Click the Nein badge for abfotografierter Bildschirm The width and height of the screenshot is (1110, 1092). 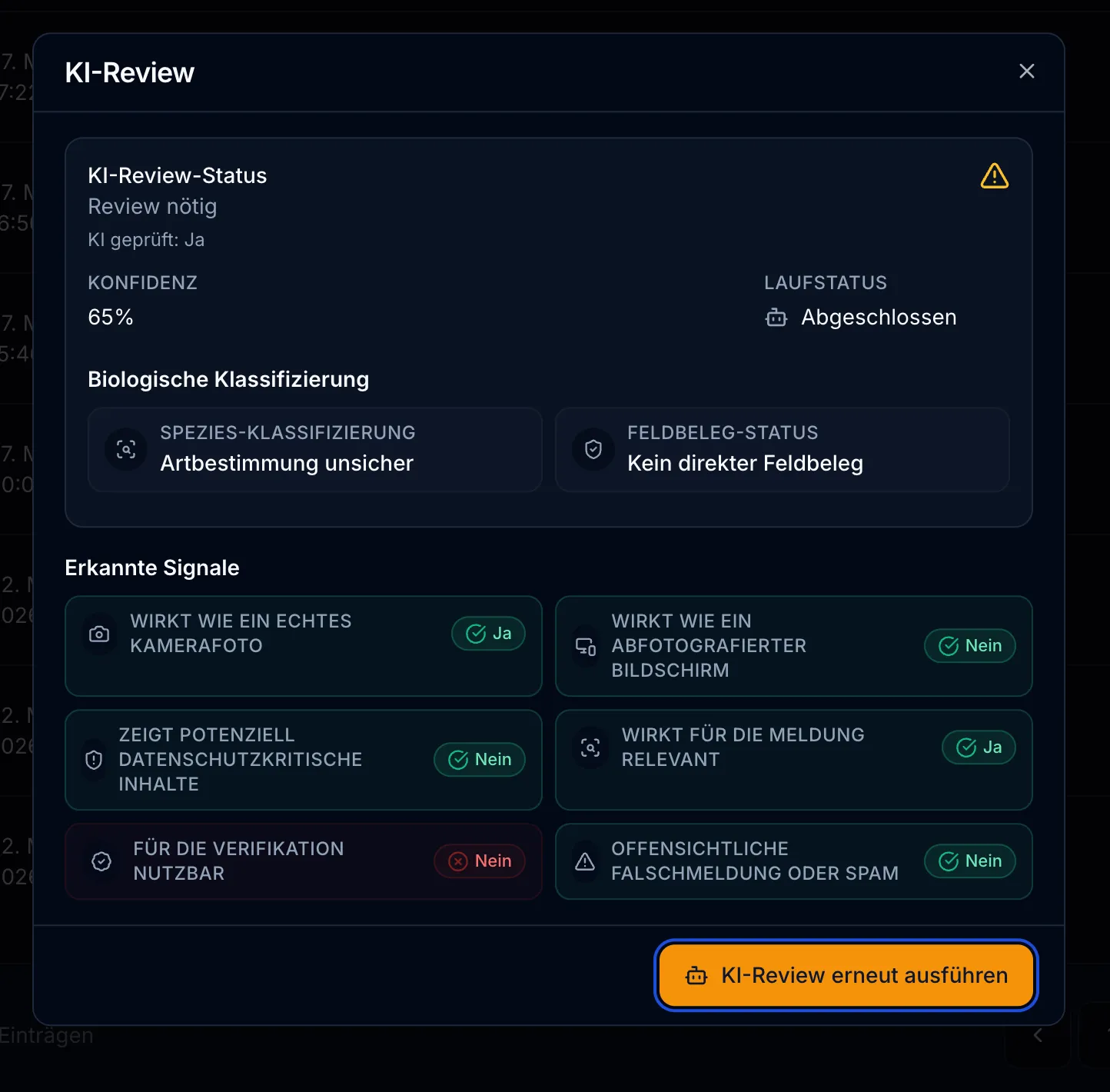[970, 646]
